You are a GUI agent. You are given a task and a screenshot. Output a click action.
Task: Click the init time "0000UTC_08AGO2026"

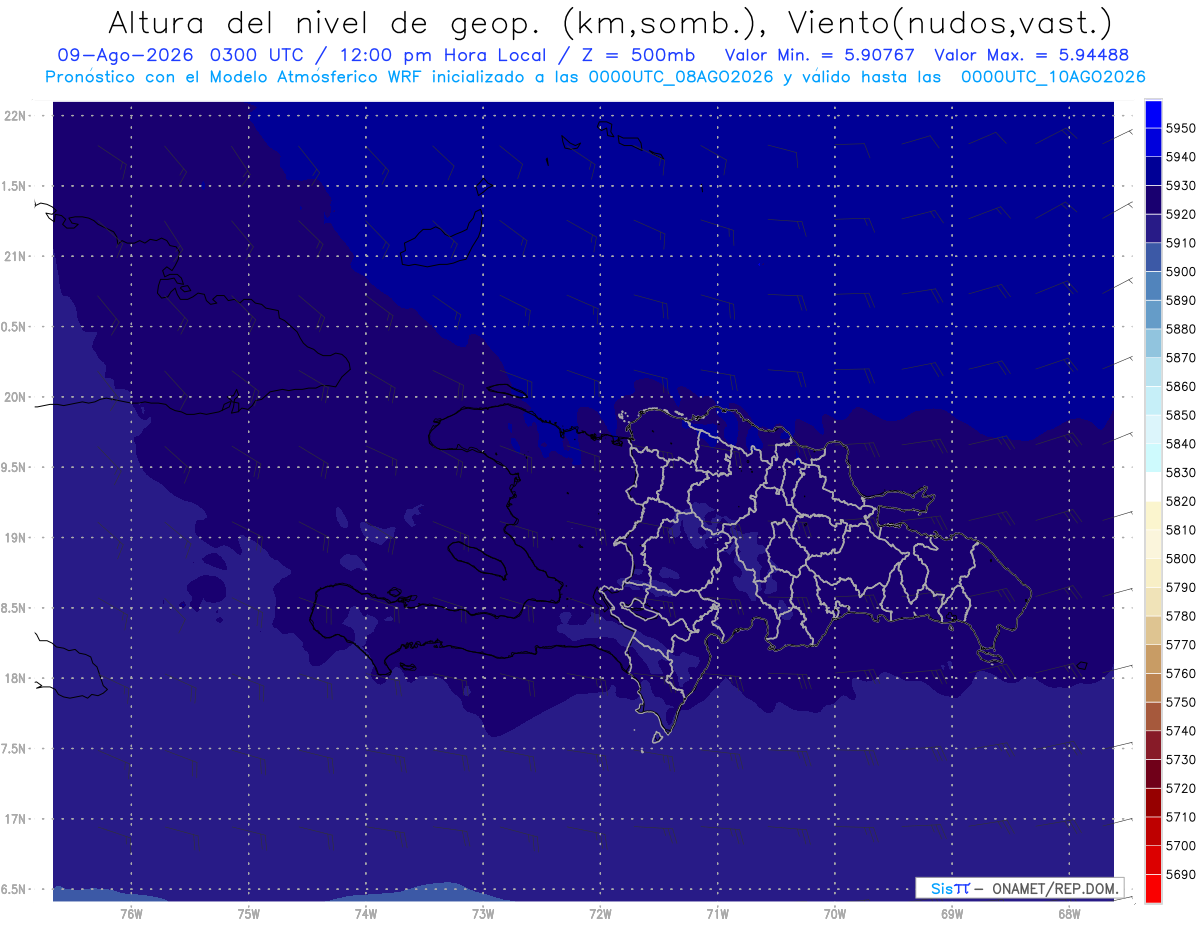coord(681,77)
